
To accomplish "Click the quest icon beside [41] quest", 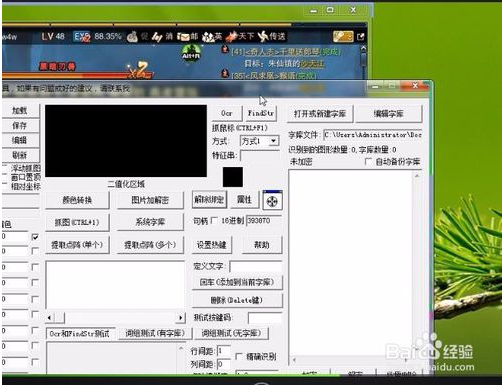I will click(225, 50).
